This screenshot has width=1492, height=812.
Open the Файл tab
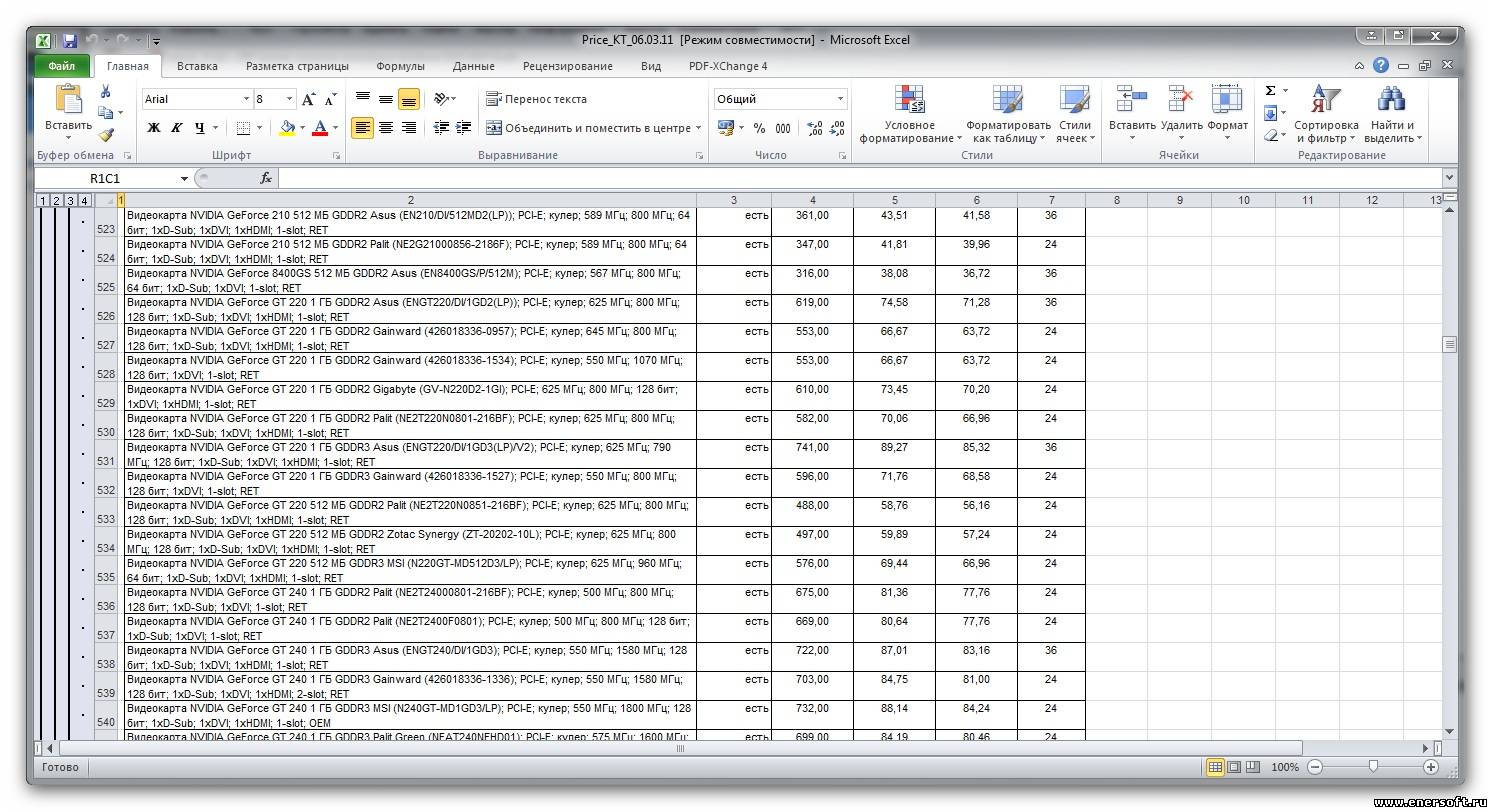tap(61, 66)
